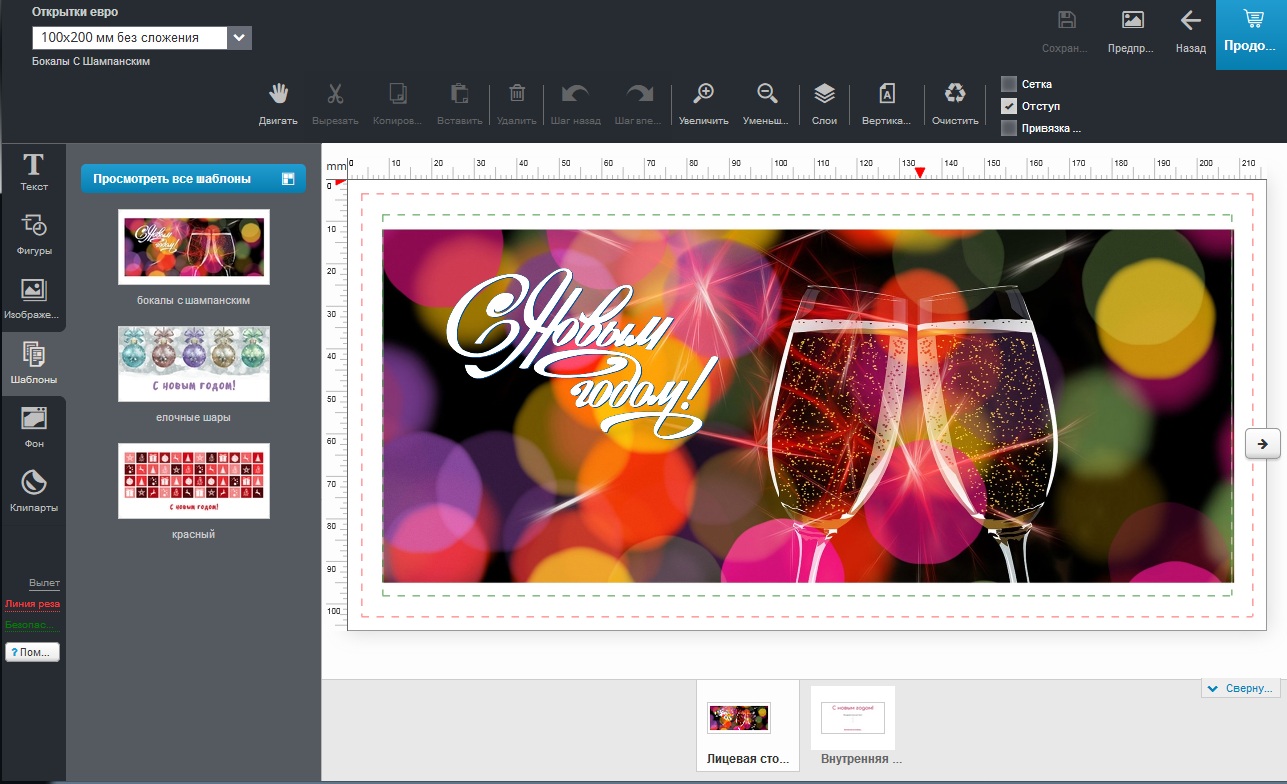Open the Текст tool in sidebar
Screen dimensions: 1287x784
coord(34,172)
